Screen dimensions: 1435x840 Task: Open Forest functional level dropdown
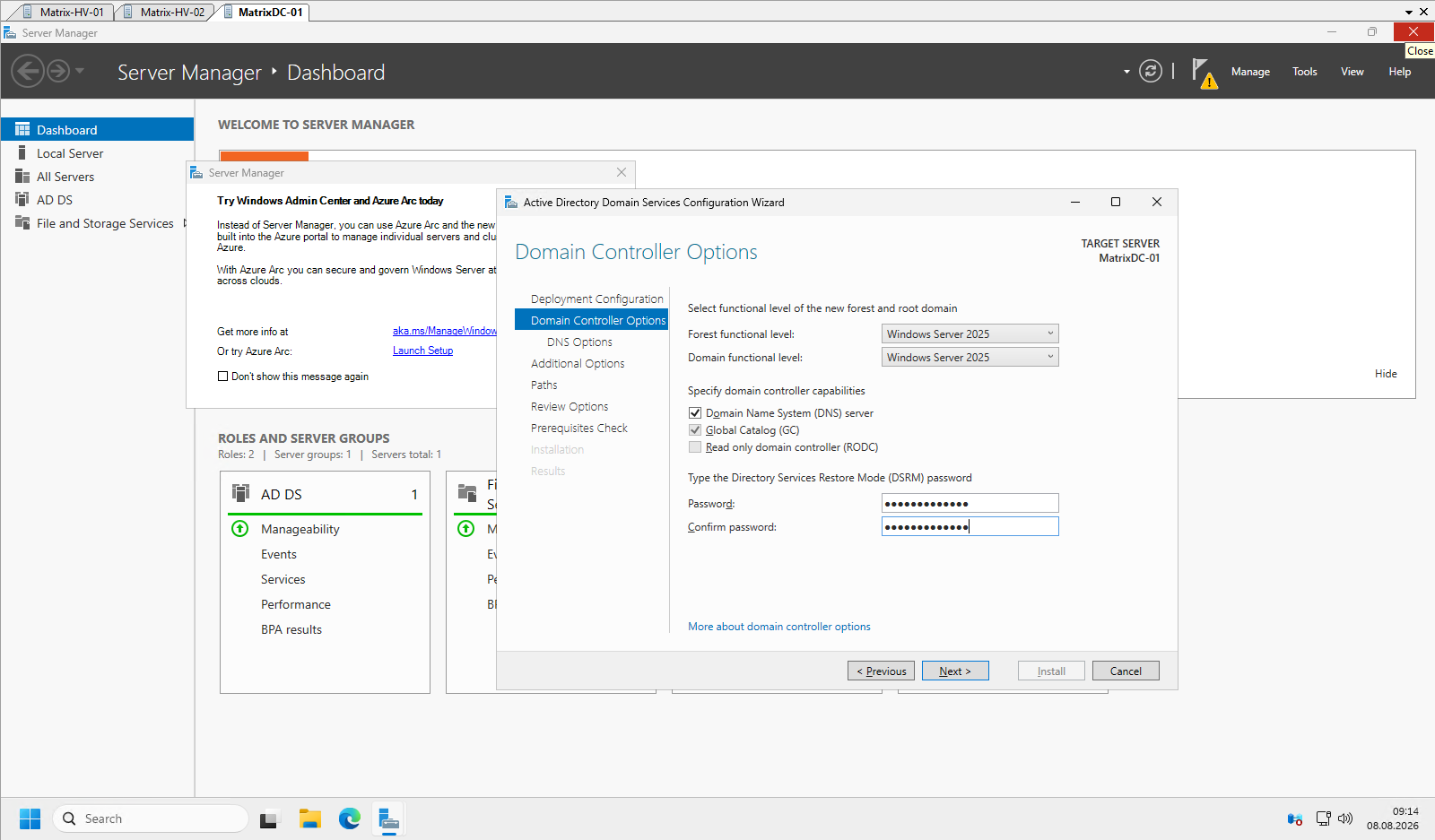point(970,333)
